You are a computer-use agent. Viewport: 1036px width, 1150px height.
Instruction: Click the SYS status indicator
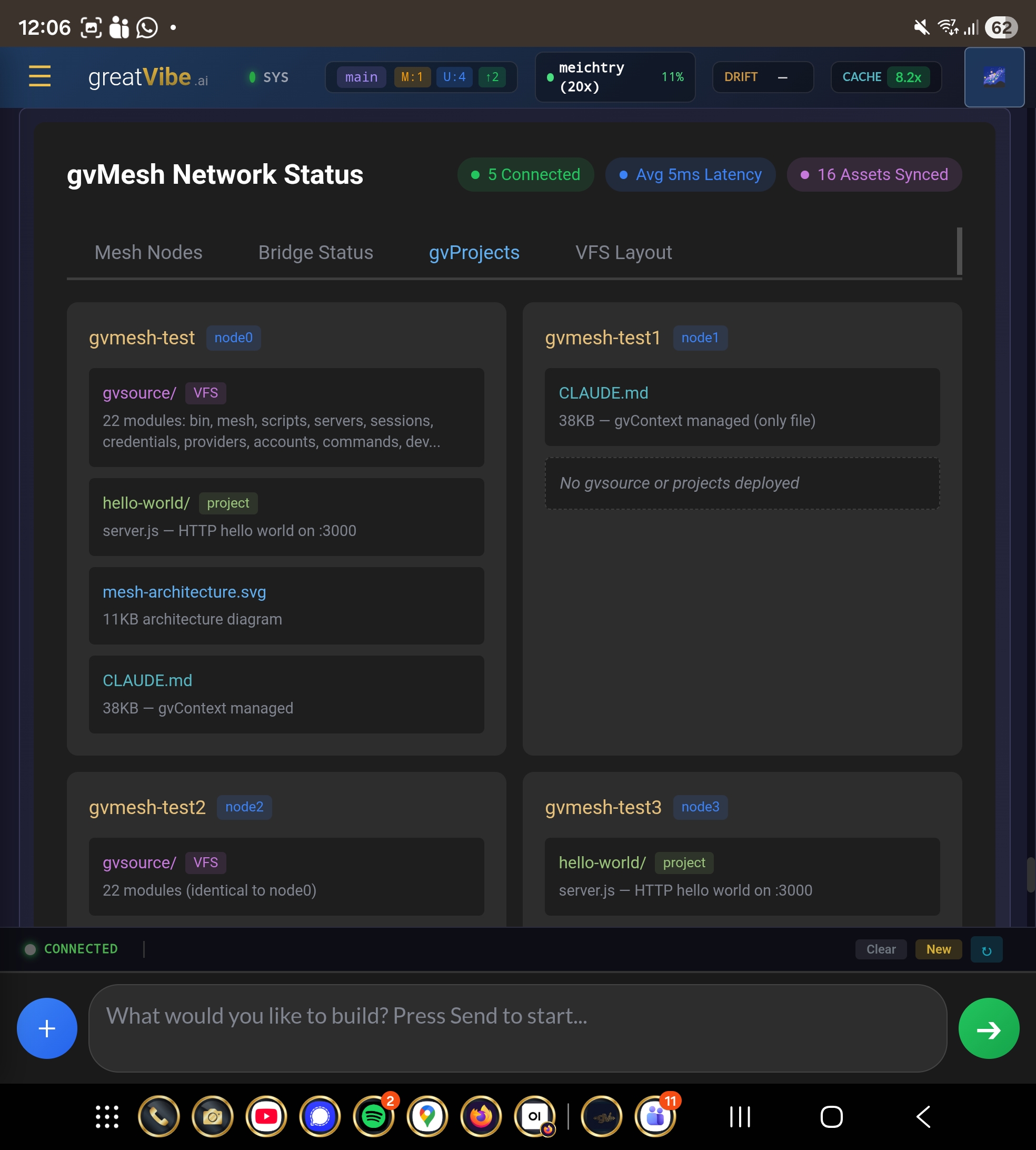(267, 77)
